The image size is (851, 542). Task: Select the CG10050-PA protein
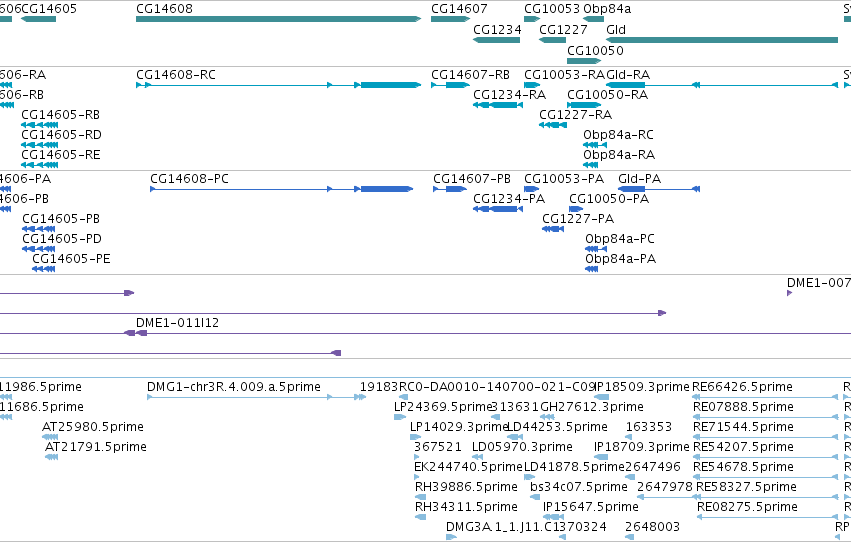[576, 209]
